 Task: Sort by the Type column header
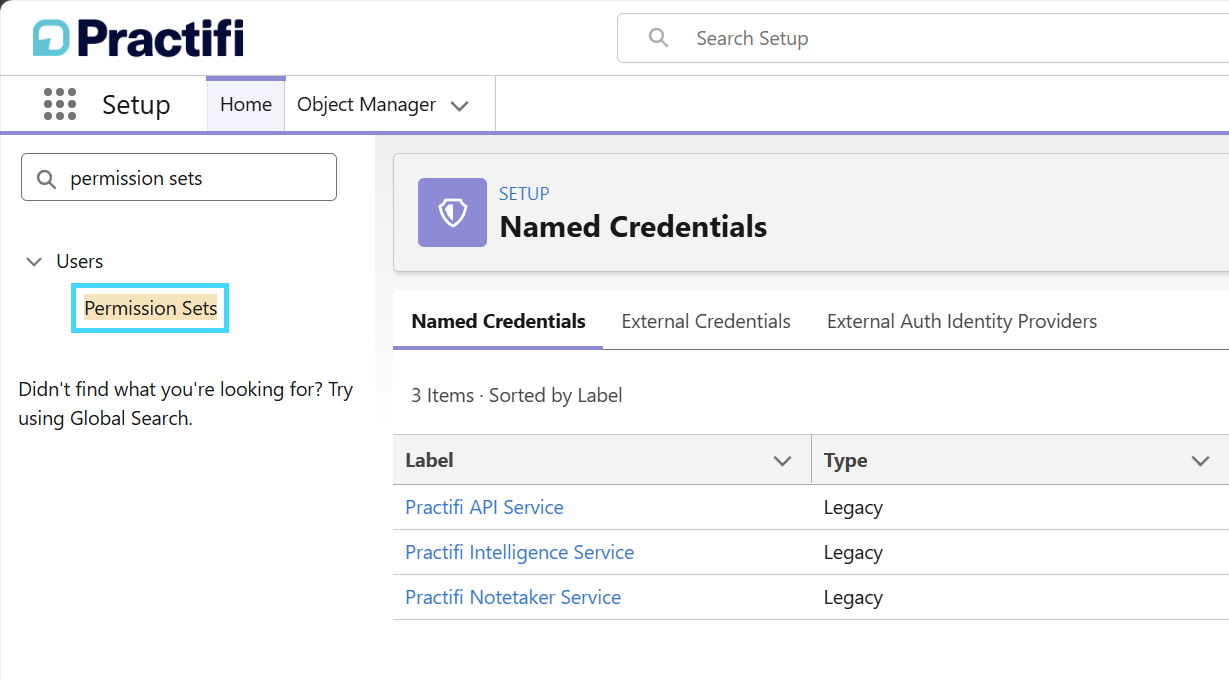845,461
